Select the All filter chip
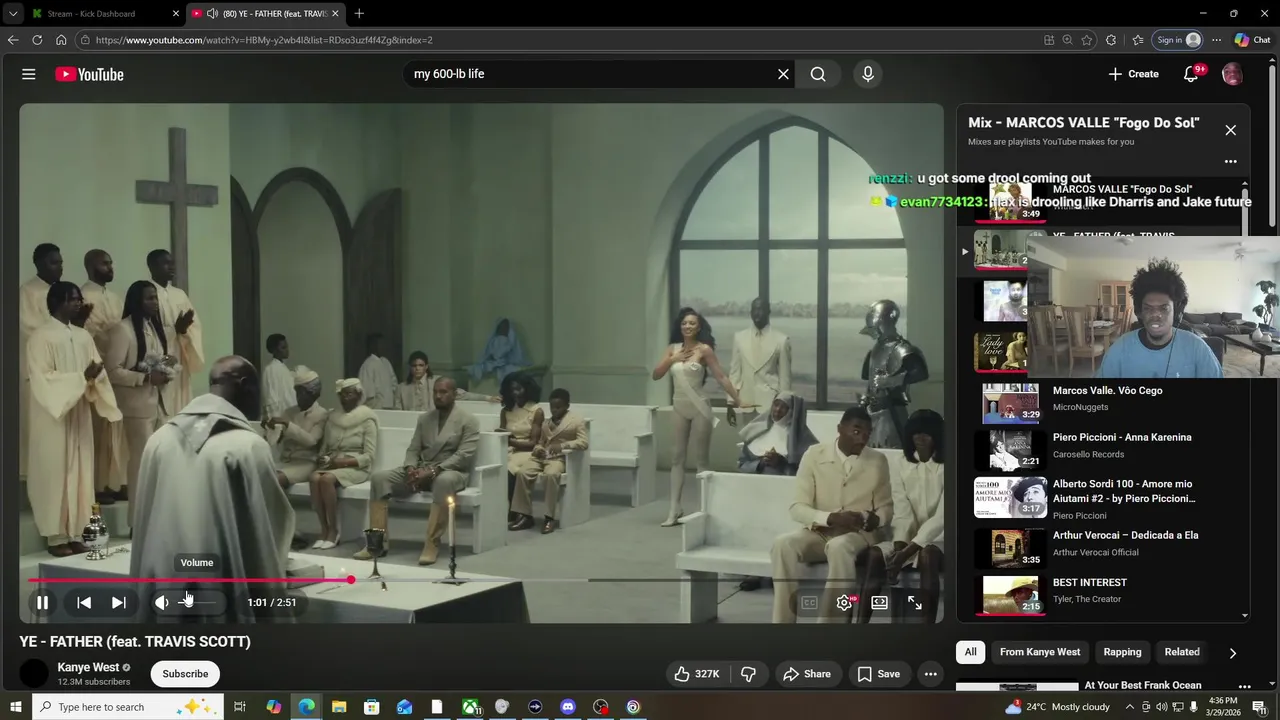 (x=970, y=652)
